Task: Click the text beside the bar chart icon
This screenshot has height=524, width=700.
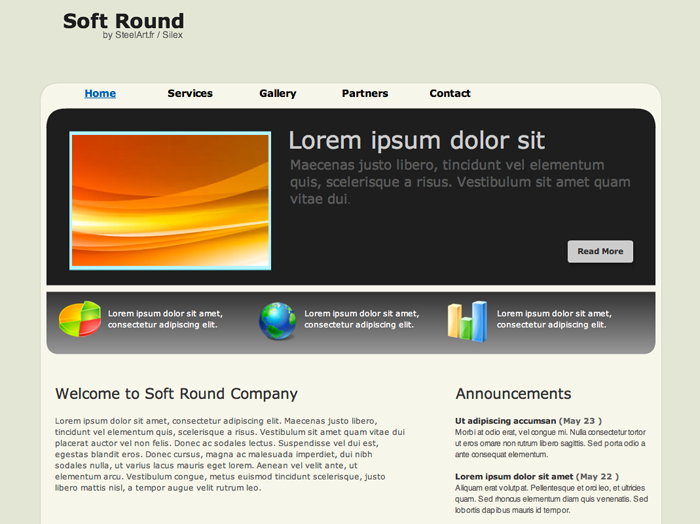Action: [554, 319]
